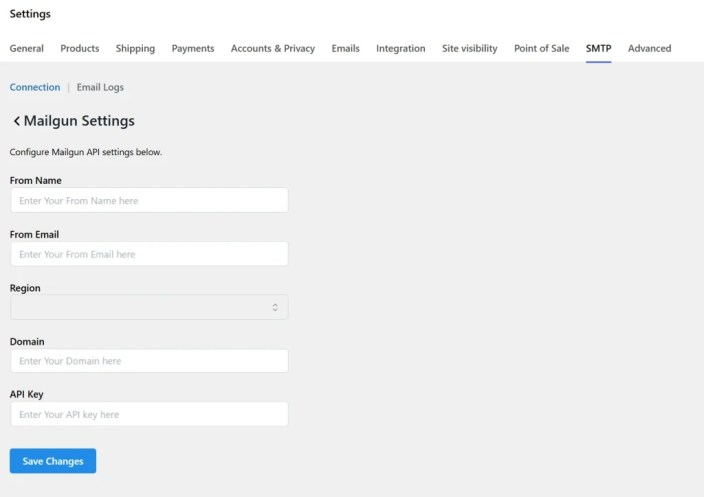The width and height of the screenshot is (704, 497).
Task: Open the Connection sub-section link
Action: coord(35,87)
